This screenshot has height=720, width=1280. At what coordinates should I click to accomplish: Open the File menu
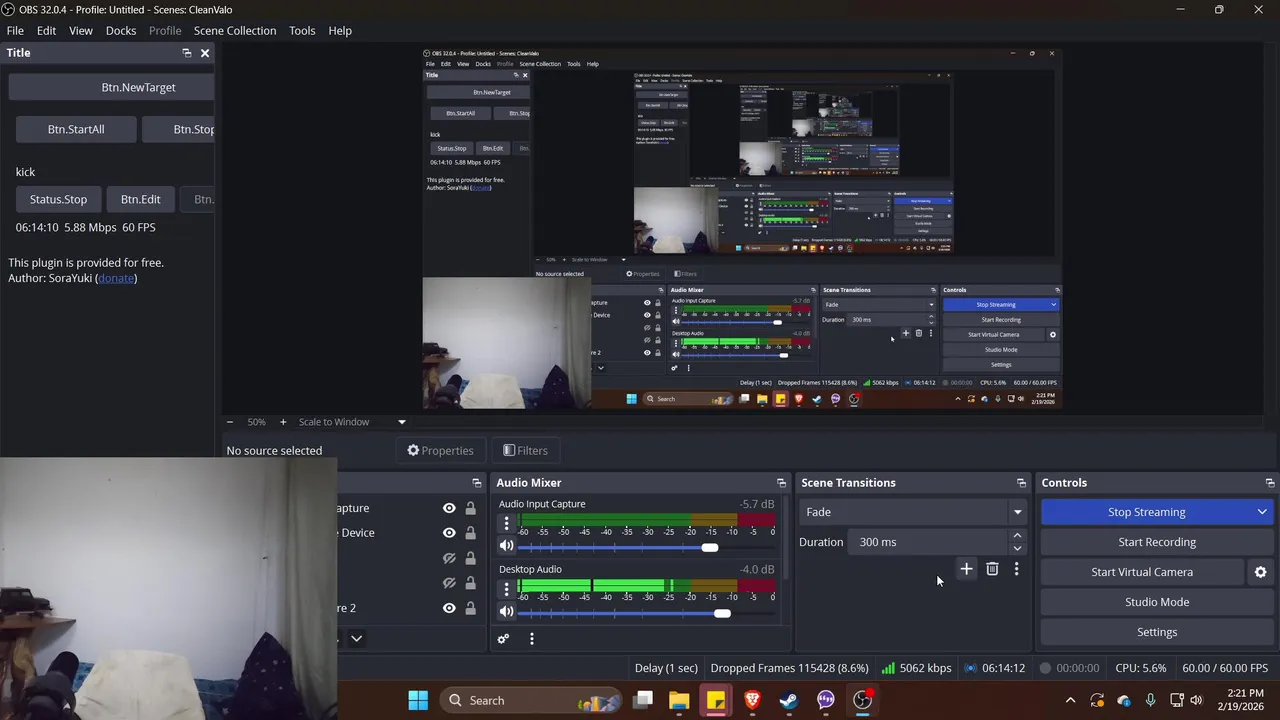coord(15,31)
